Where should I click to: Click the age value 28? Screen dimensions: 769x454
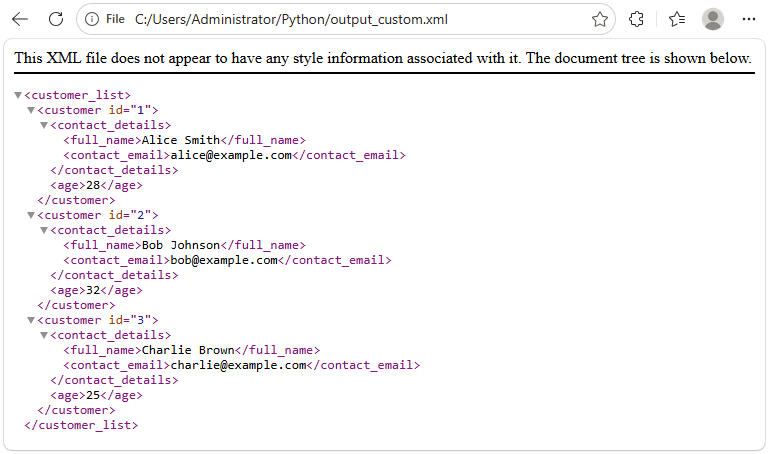(93, 185)
